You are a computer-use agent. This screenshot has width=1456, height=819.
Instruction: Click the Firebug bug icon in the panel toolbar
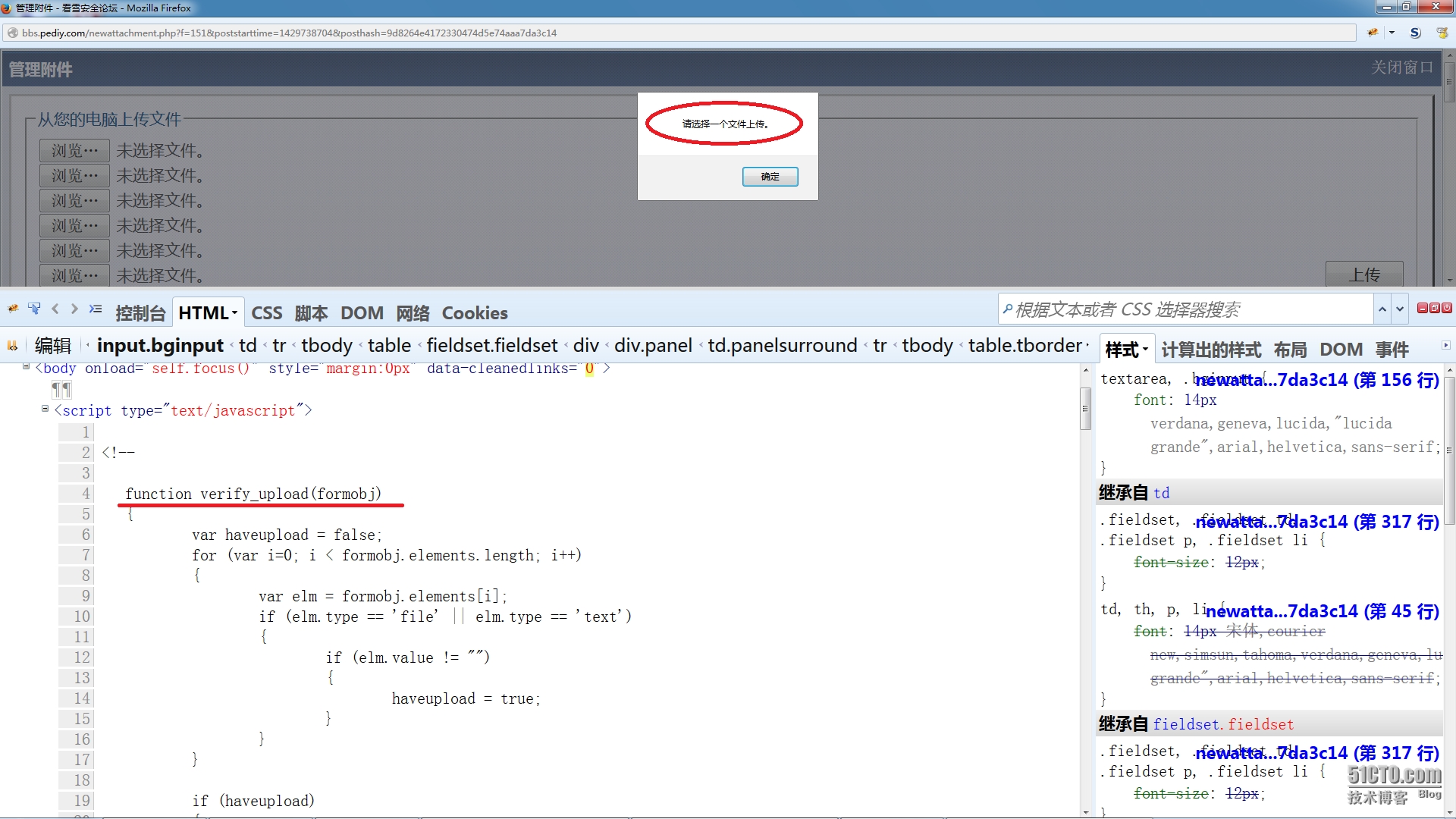(13, 309)
